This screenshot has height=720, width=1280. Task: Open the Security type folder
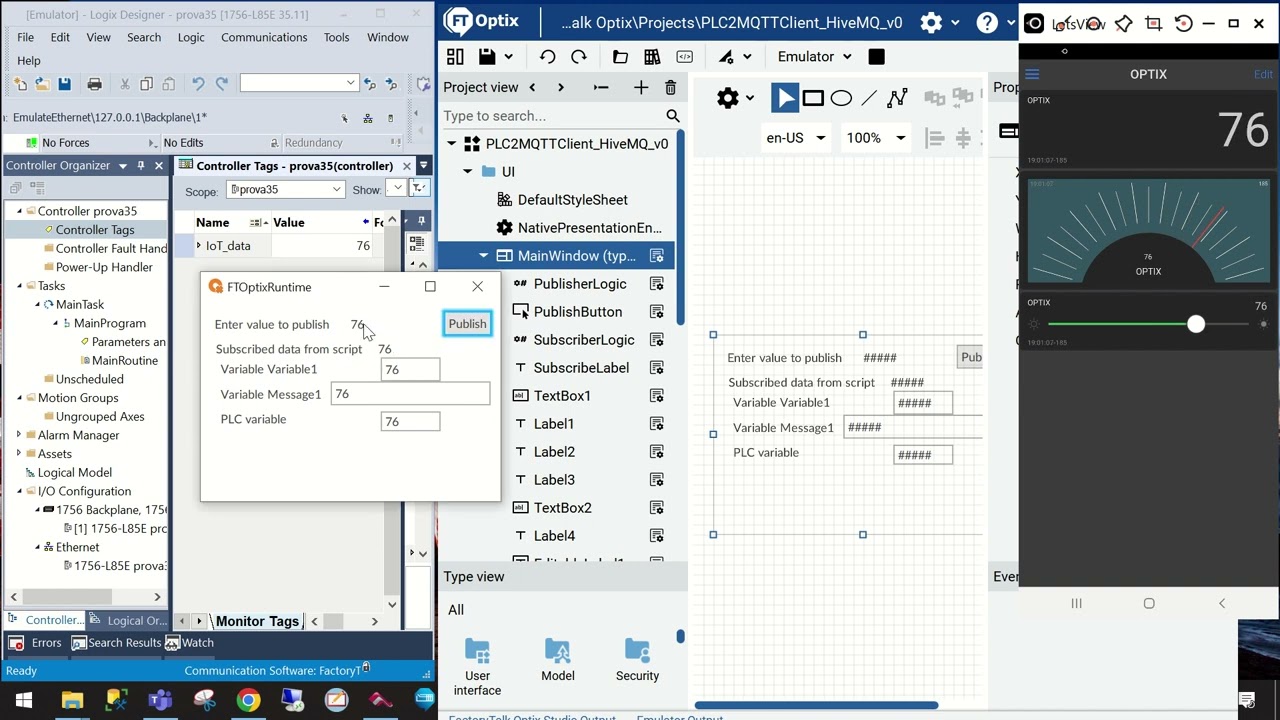tap(637, 661)
